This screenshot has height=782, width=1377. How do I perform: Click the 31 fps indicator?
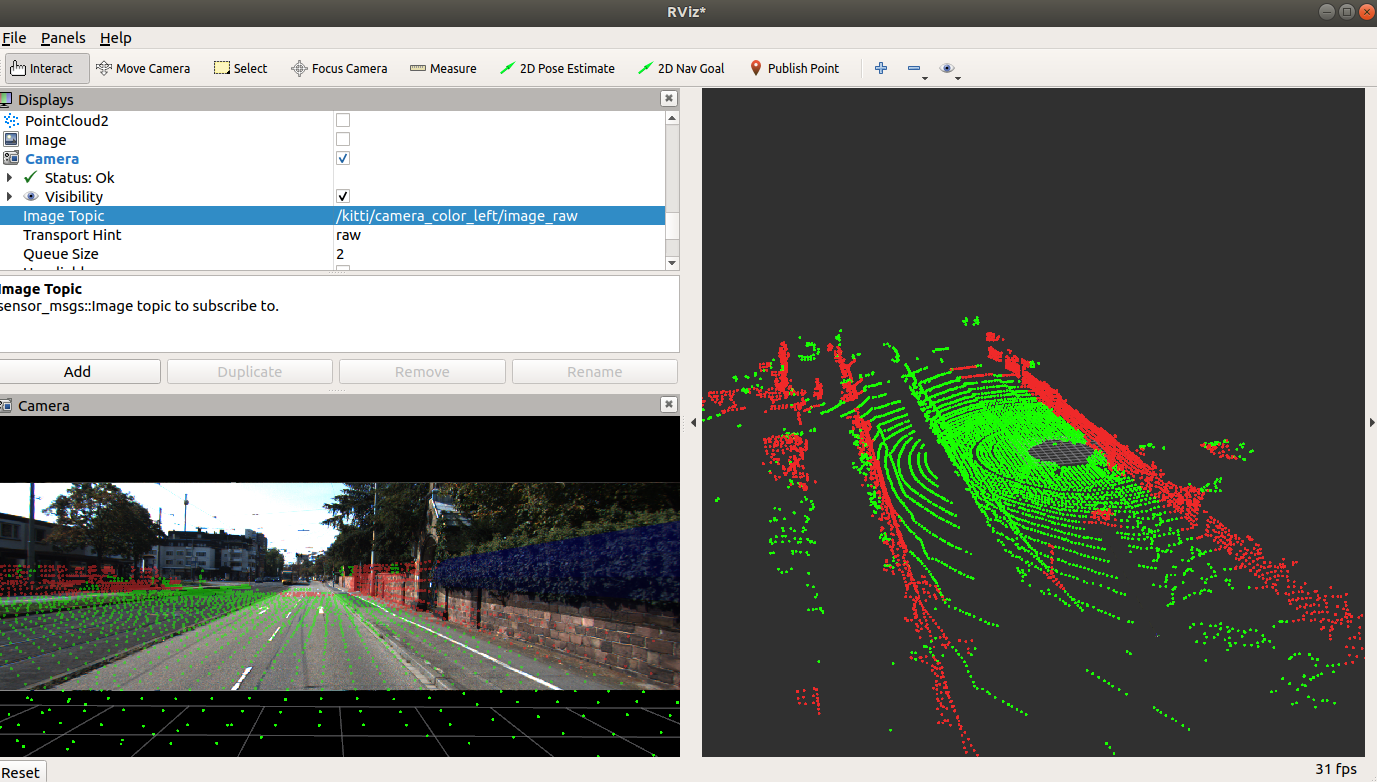pos(1336,769)
